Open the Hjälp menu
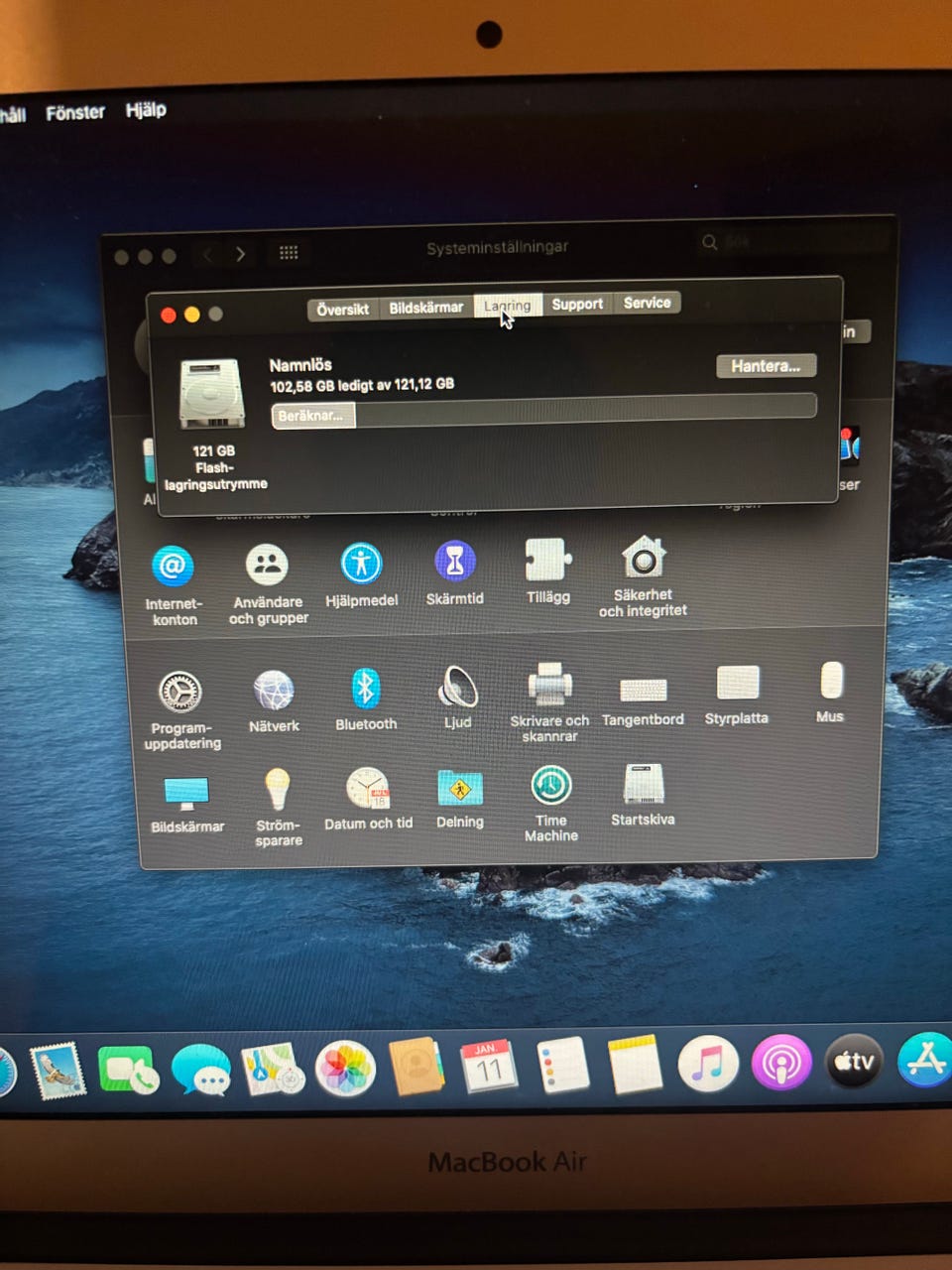This screenshot has height=1270, width=952. (x=146, y=109)
